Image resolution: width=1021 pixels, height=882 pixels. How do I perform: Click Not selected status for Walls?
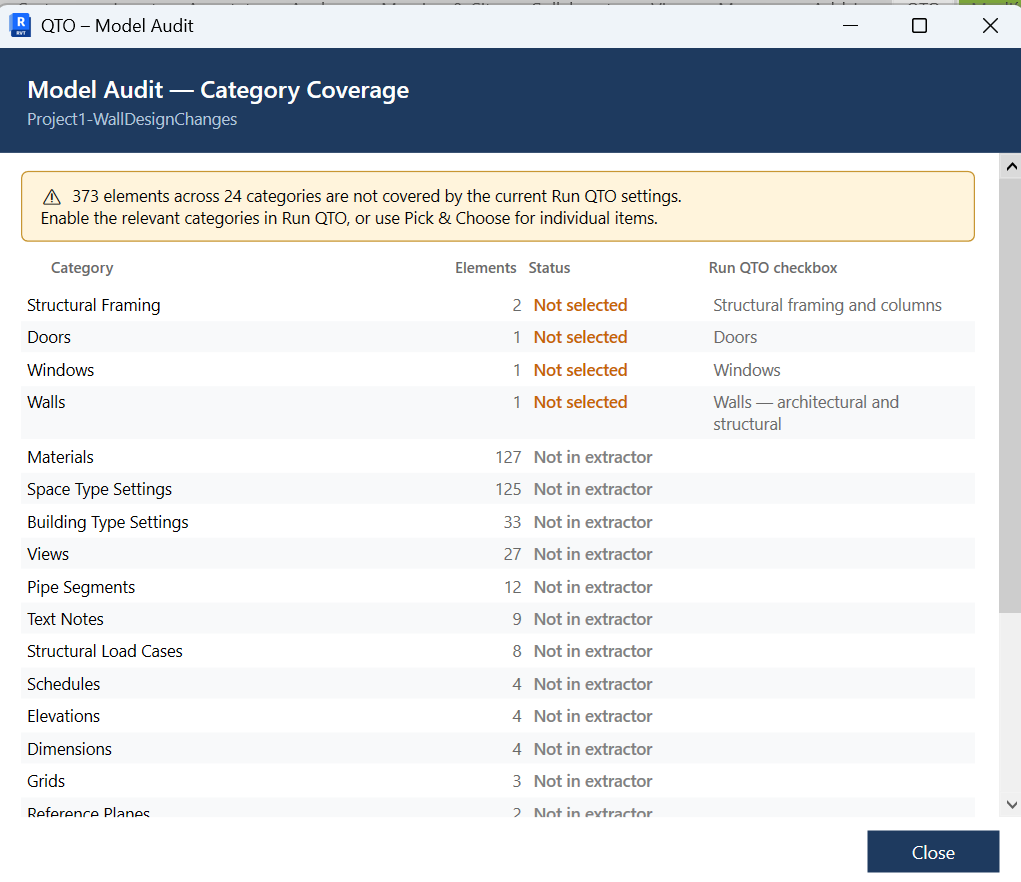580,402
